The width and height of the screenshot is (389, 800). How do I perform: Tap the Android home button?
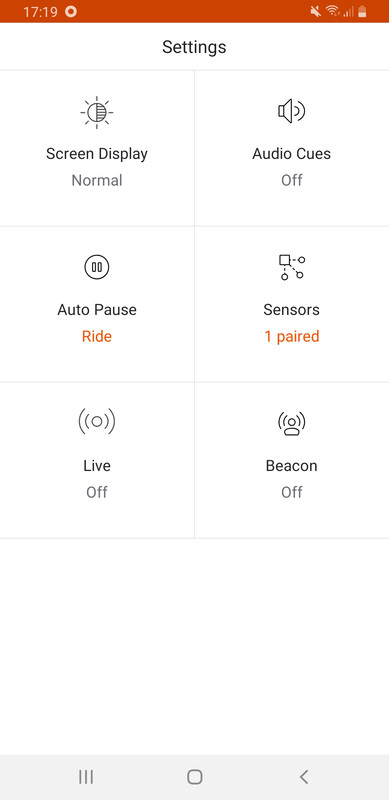(194, 777)
